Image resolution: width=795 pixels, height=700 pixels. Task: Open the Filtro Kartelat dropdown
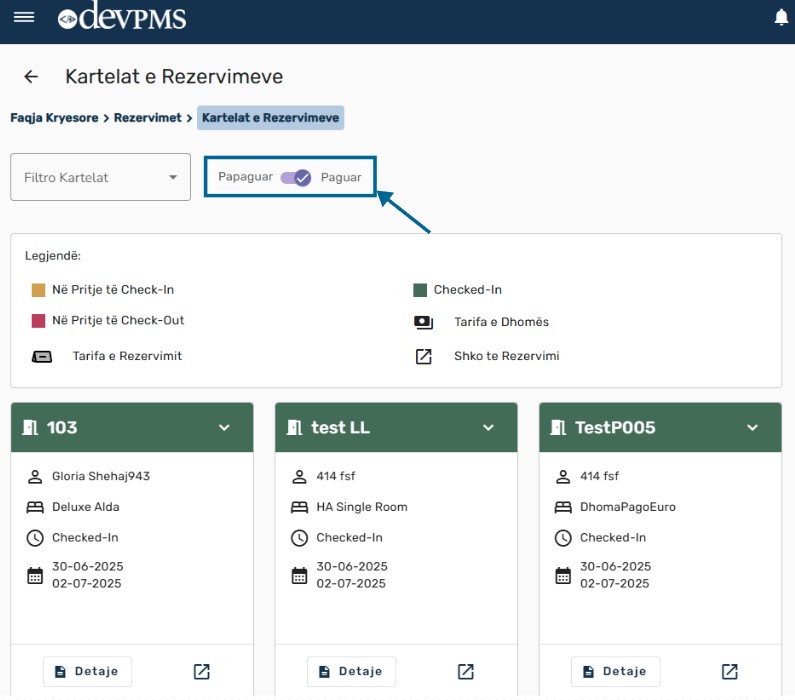tap(100, 177)
